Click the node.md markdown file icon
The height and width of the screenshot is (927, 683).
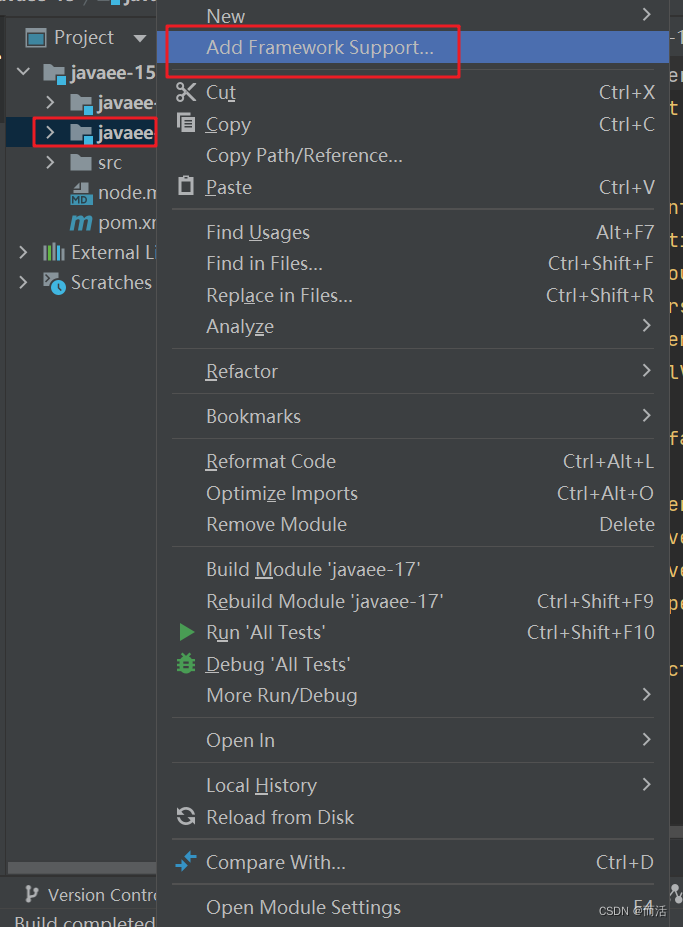tap(81, 193)
